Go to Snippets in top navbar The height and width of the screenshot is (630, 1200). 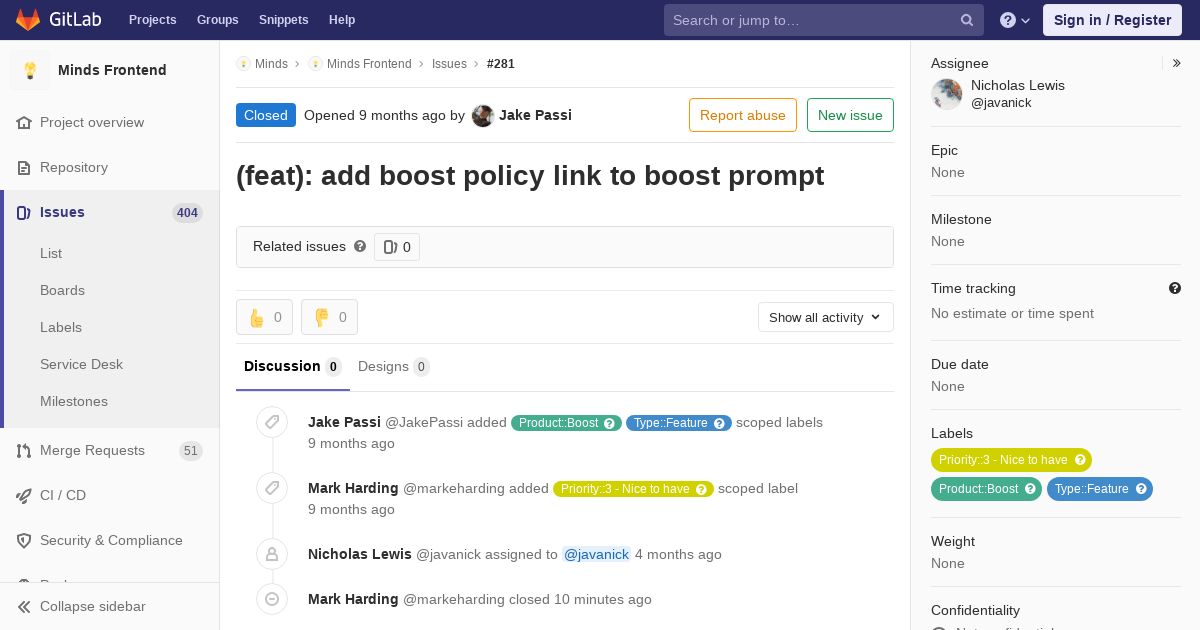pyautogui.click(x=283, y=20)
